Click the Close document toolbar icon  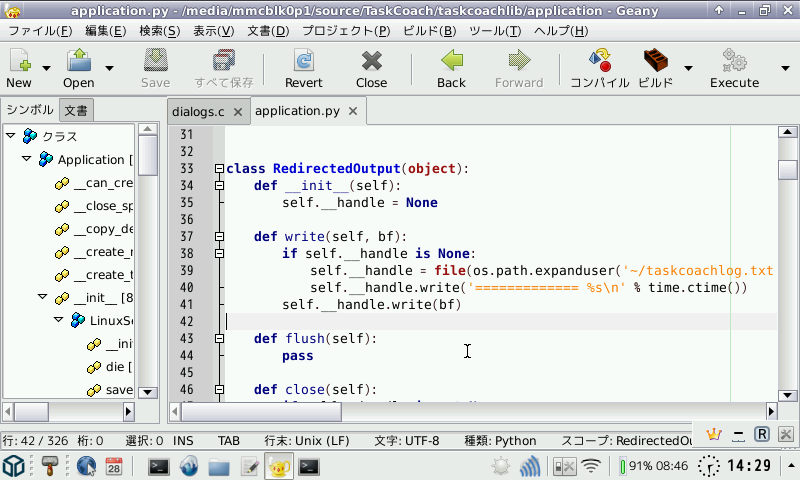(371, 61)
